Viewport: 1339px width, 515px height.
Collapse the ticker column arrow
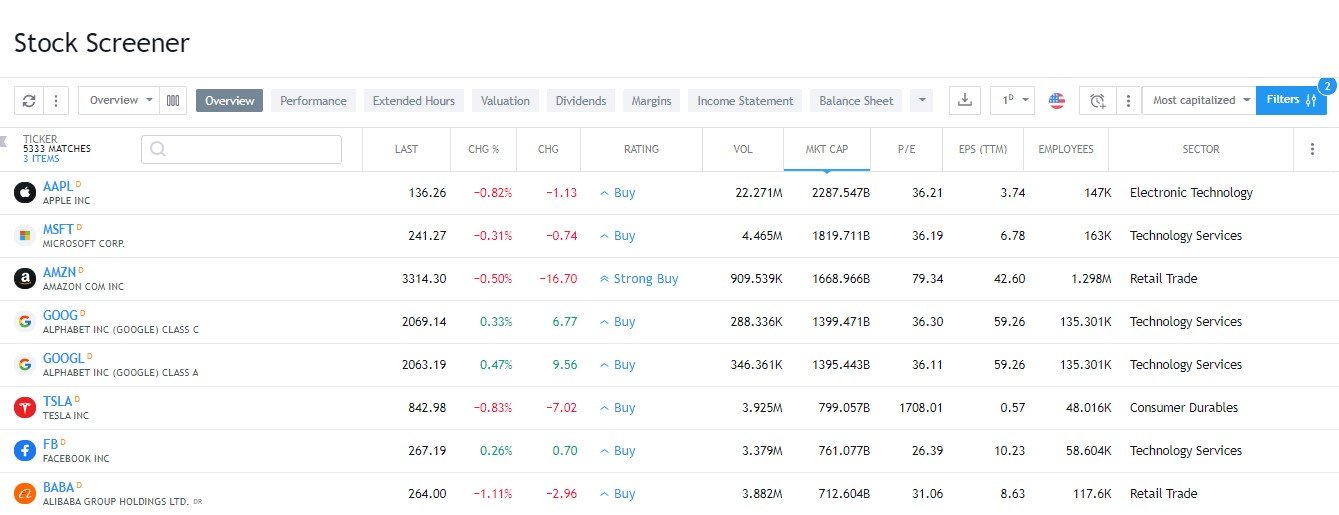4,140
